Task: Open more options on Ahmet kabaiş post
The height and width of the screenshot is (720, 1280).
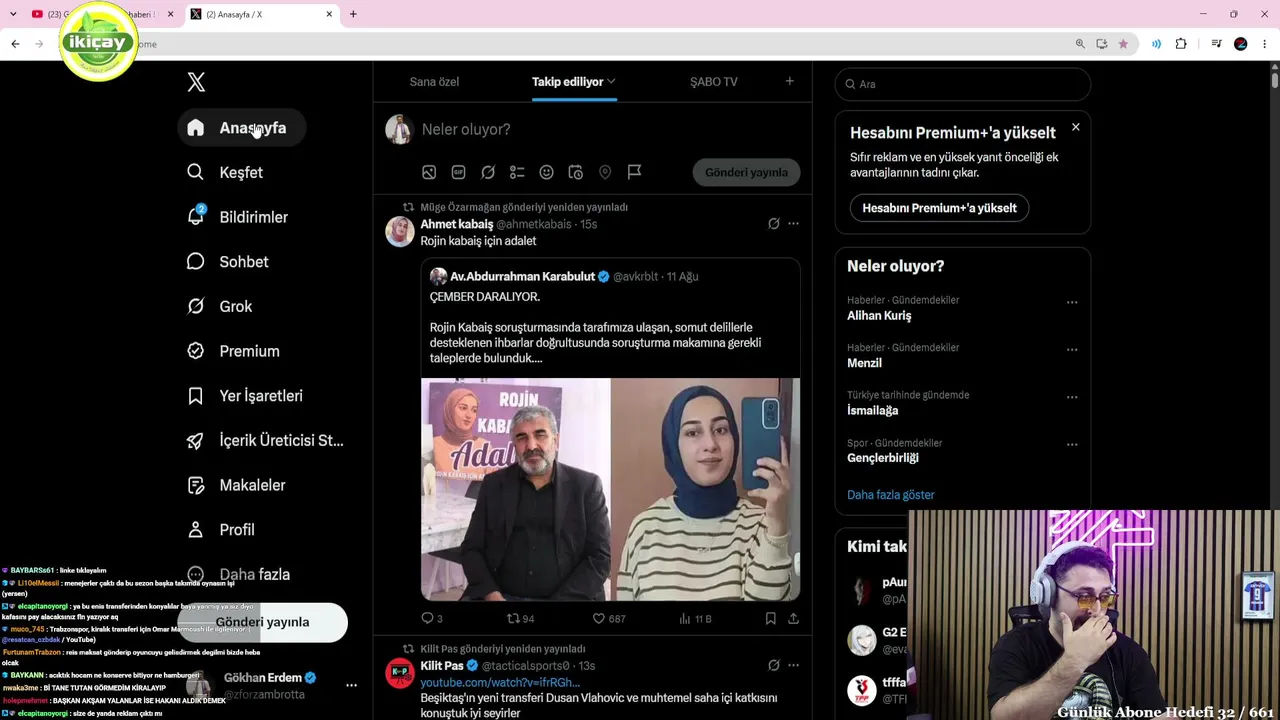Action: (793, 224)
